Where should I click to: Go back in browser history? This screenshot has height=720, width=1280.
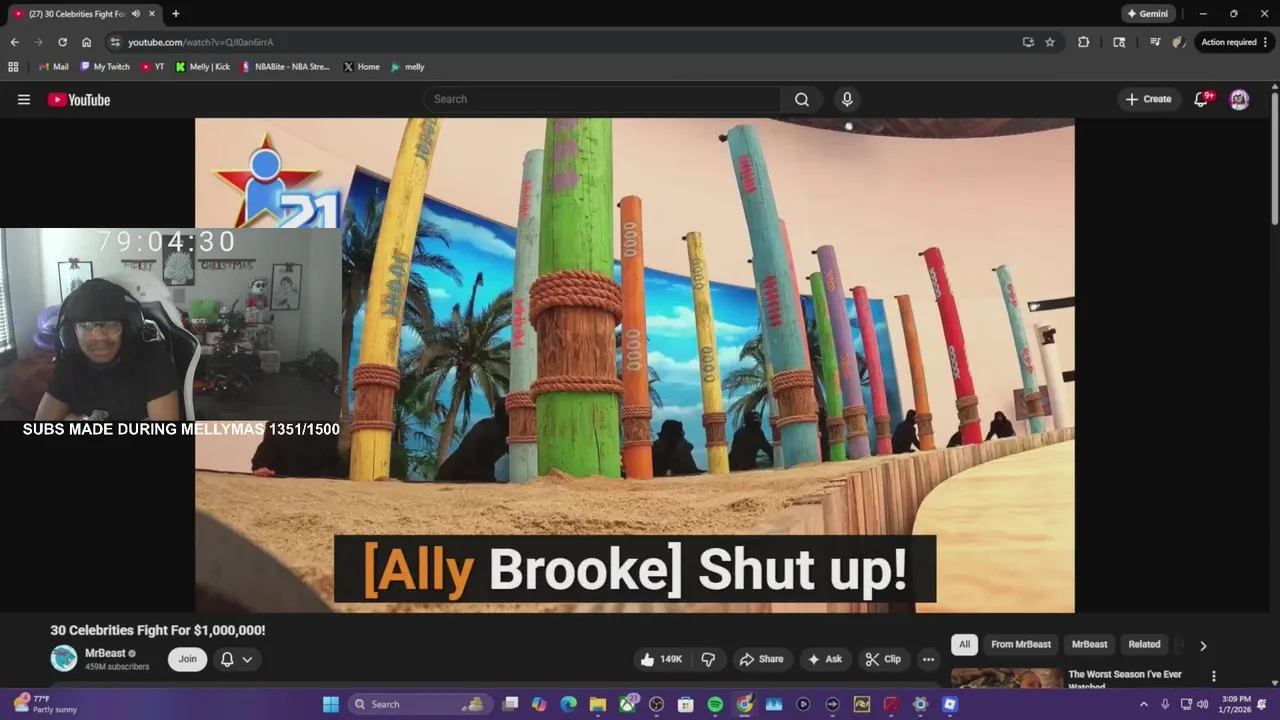coord(14,42)
